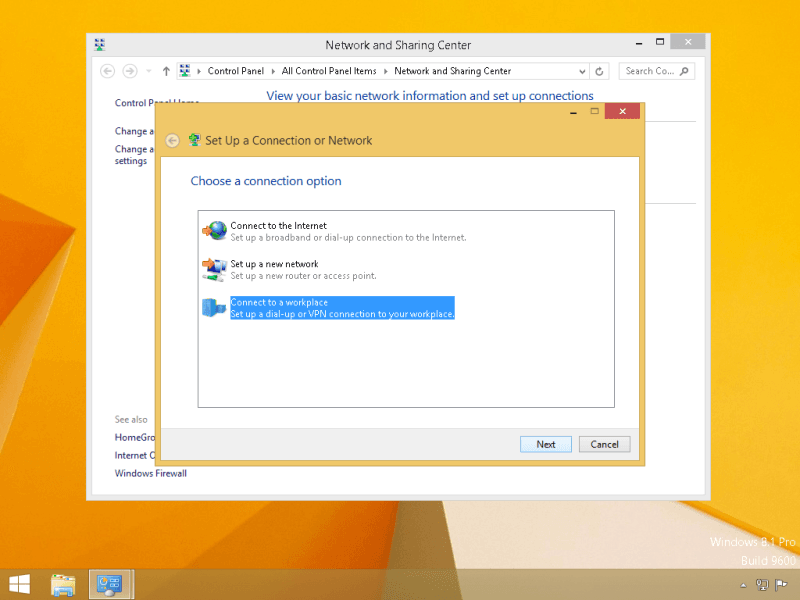
Task: Click the up arrow in the navigation bar
Action: click(x=166, y=71)
